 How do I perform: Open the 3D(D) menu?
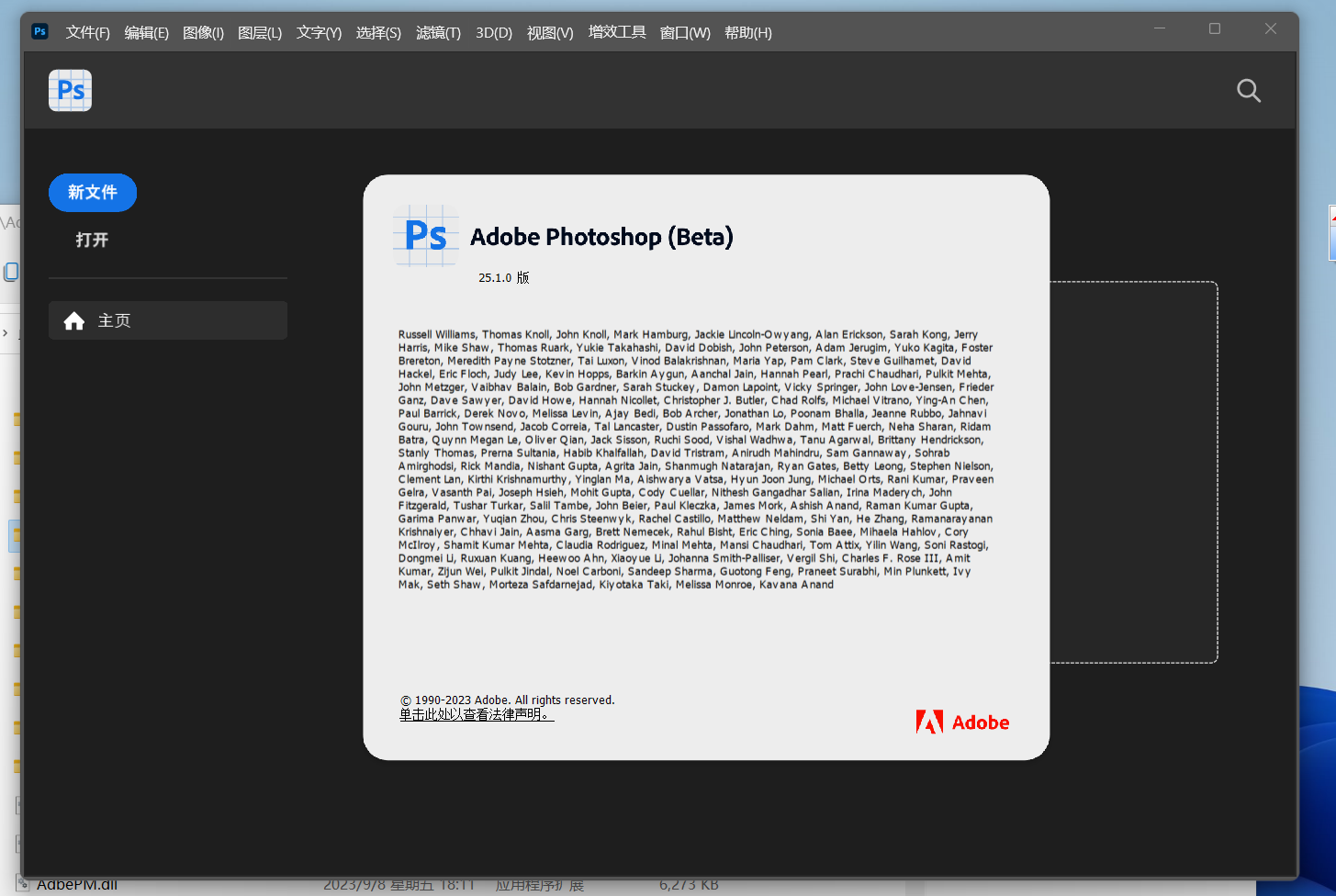tap(494, 32)
